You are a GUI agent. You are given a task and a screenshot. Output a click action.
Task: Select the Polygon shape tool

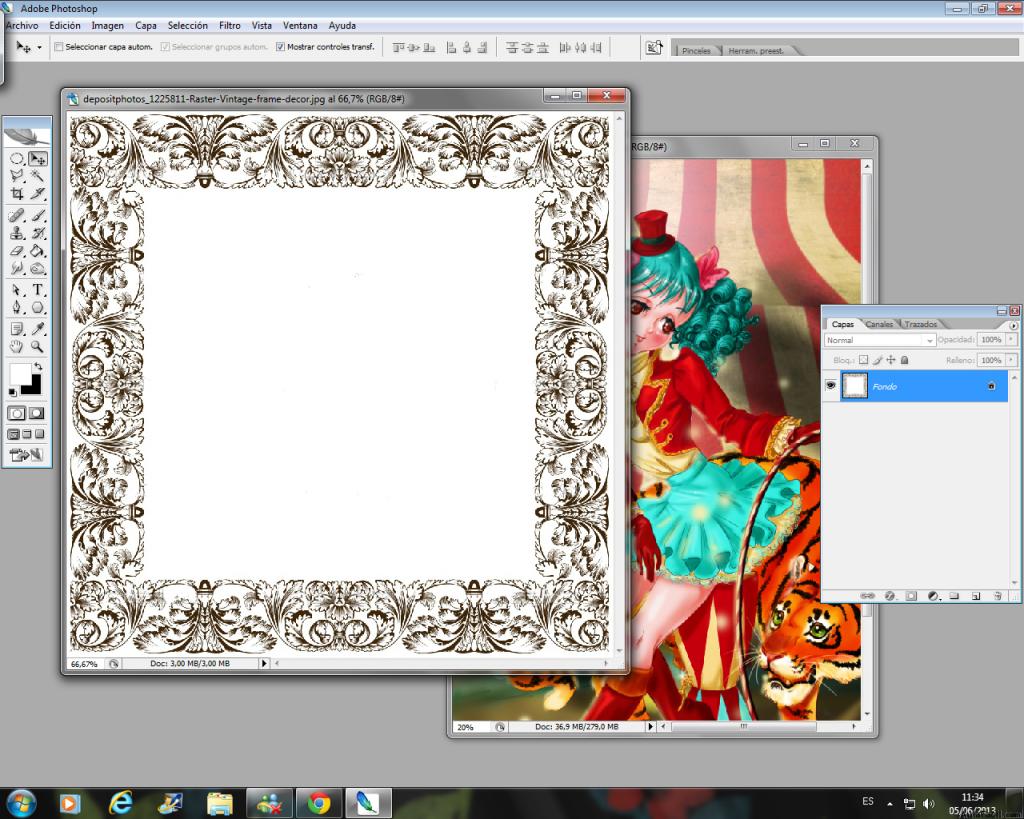pyautogui.click(x=38, y=308)
